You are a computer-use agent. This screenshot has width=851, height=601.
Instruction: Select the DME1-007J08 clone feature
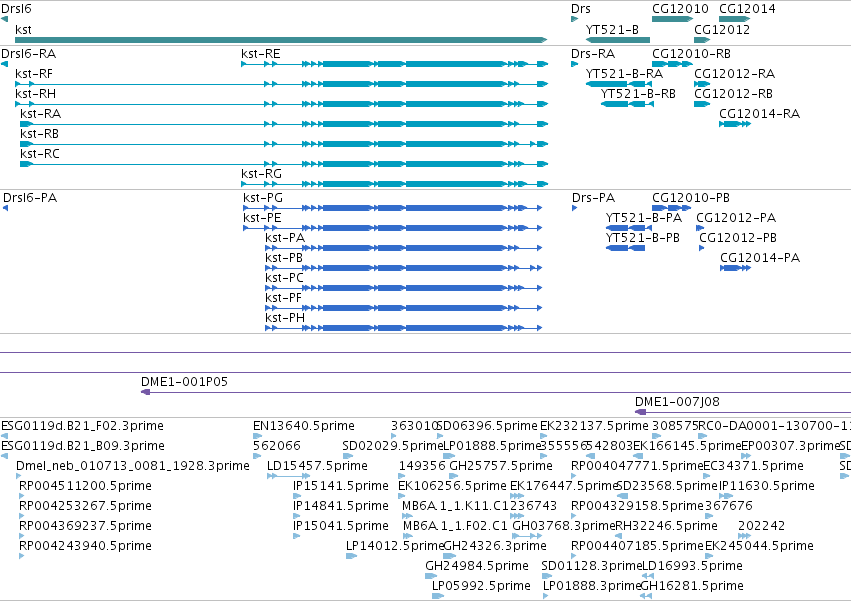click(x=743, y=412)
